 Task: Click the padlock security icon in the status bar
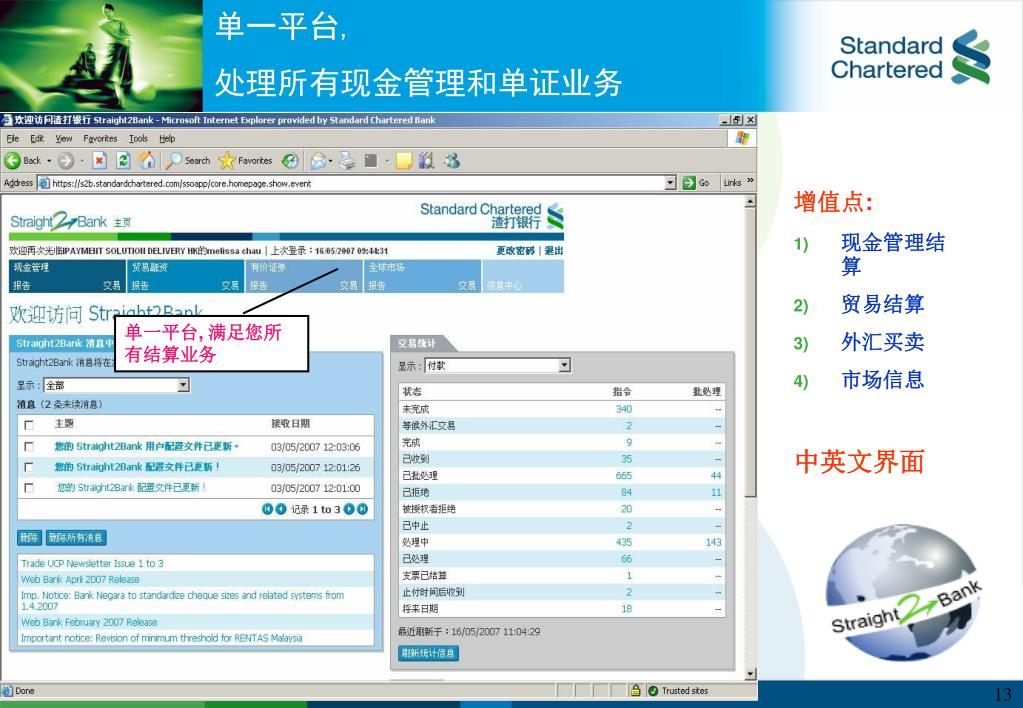tap(635, 690)
